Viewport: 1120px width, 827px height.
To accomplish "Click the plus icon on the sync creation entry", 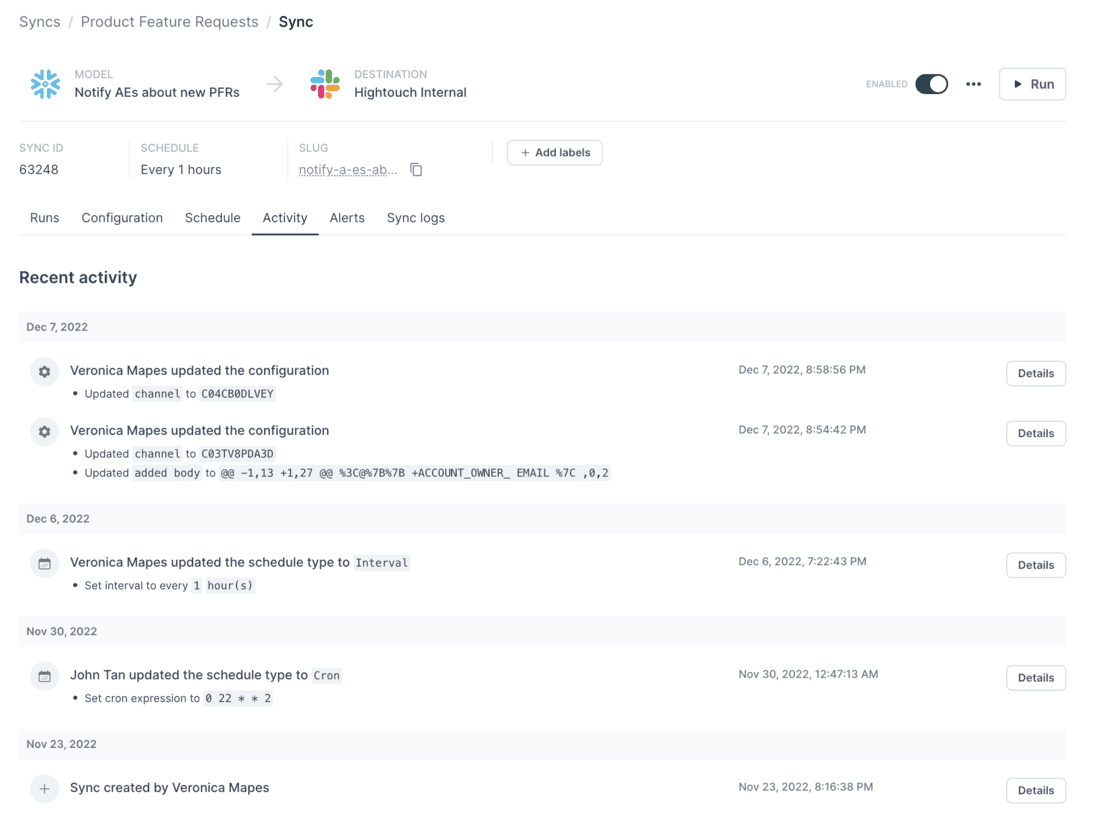I will click(x=44, y=788).
